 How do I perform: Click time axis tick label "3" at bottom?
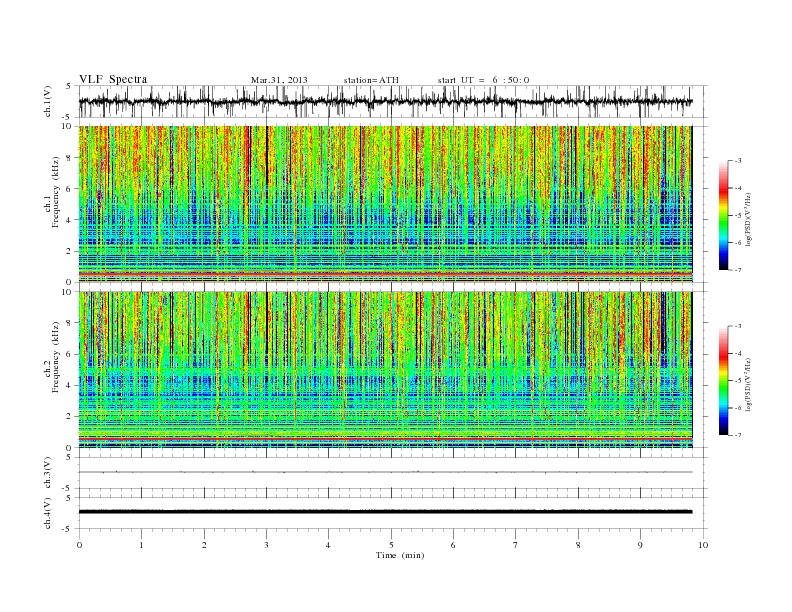click(x=266, y=545)
